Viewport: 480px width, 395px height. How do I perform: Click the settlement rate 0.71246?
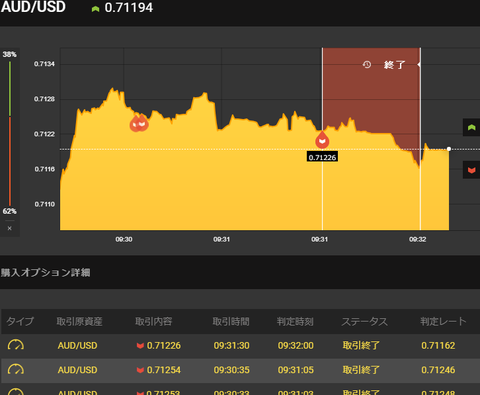(438, 370)
